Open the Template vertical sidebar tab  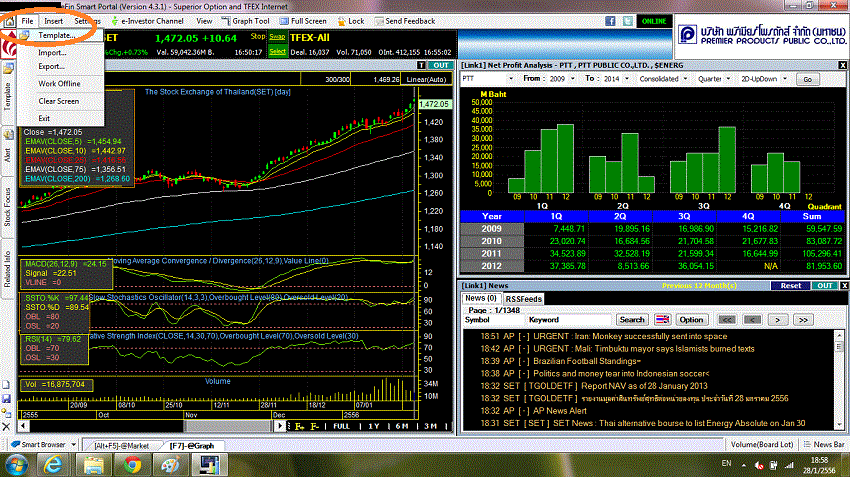click(7, 96)
